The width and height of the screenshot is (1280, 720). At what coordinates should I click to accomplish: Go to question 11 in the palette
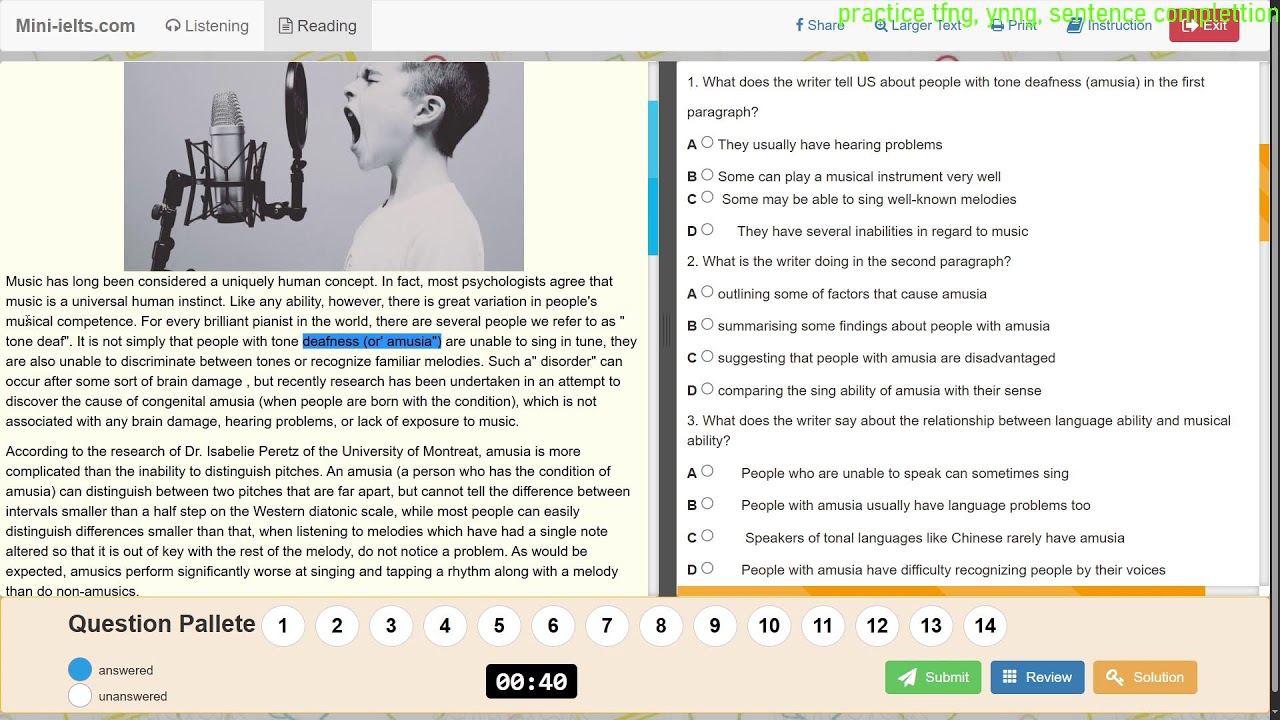pos(823,626)
